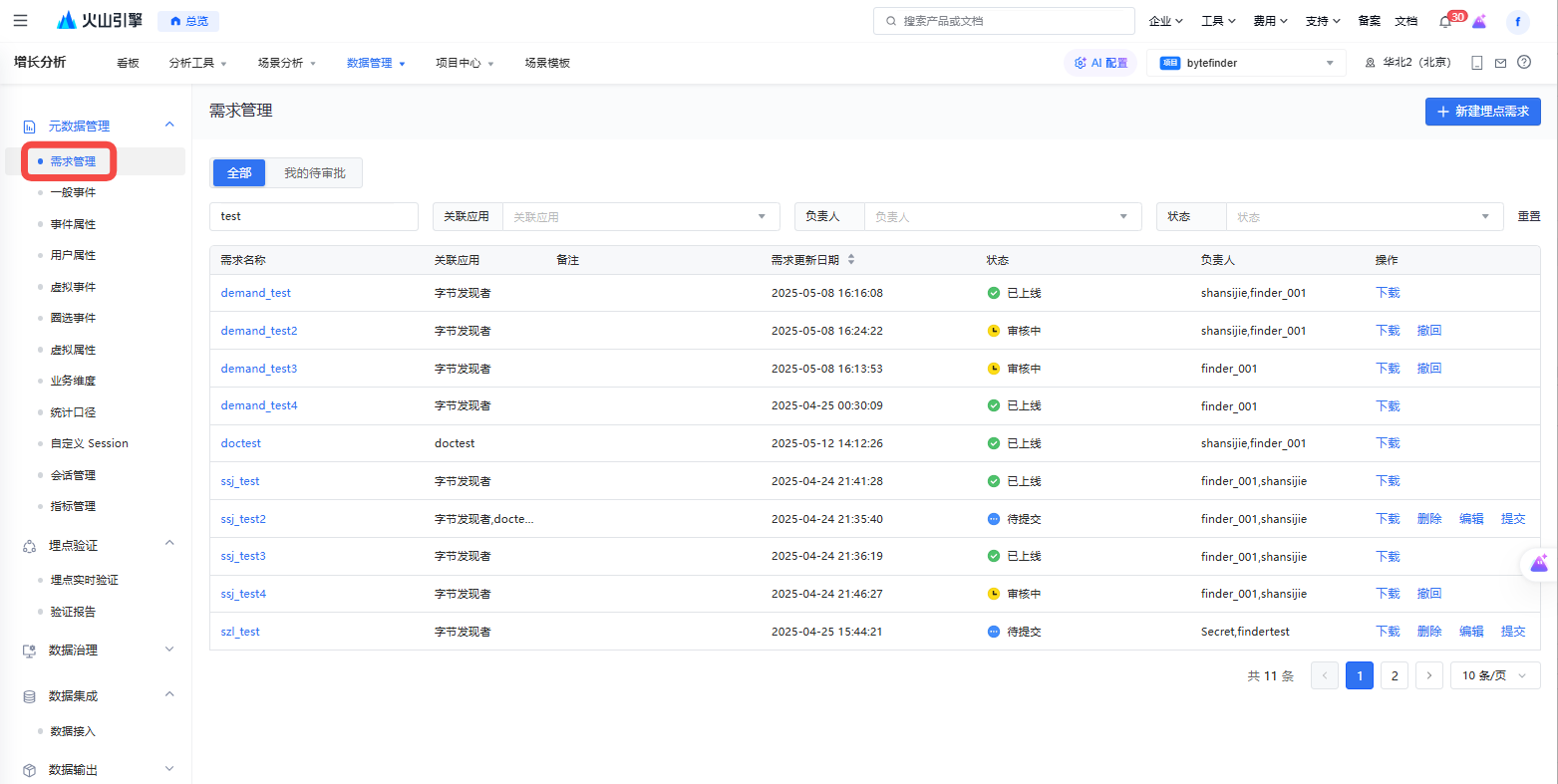Collapse the 元数据管理 sidebar section

click(169, 126)
